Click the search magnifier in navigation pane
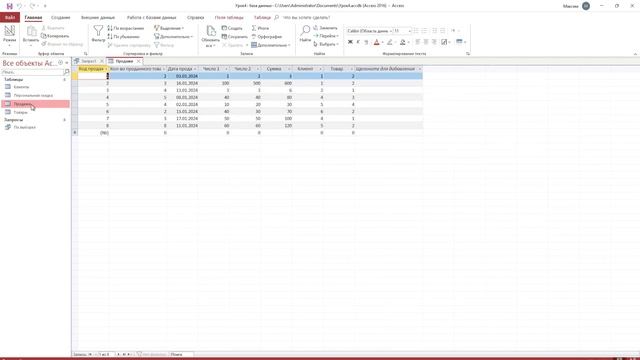This screenshot has width=640, height=360. [67, 72]
